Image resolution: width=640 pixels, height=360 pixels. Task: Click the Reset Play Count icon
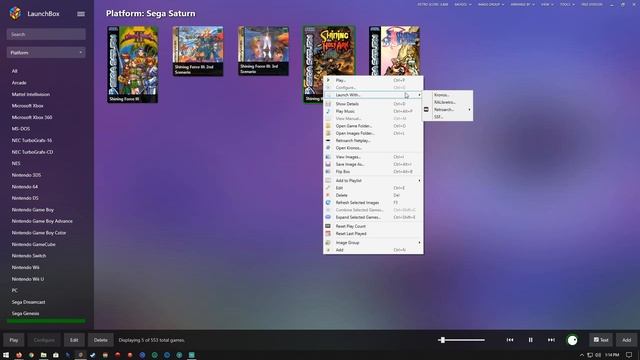coord(328,226)
